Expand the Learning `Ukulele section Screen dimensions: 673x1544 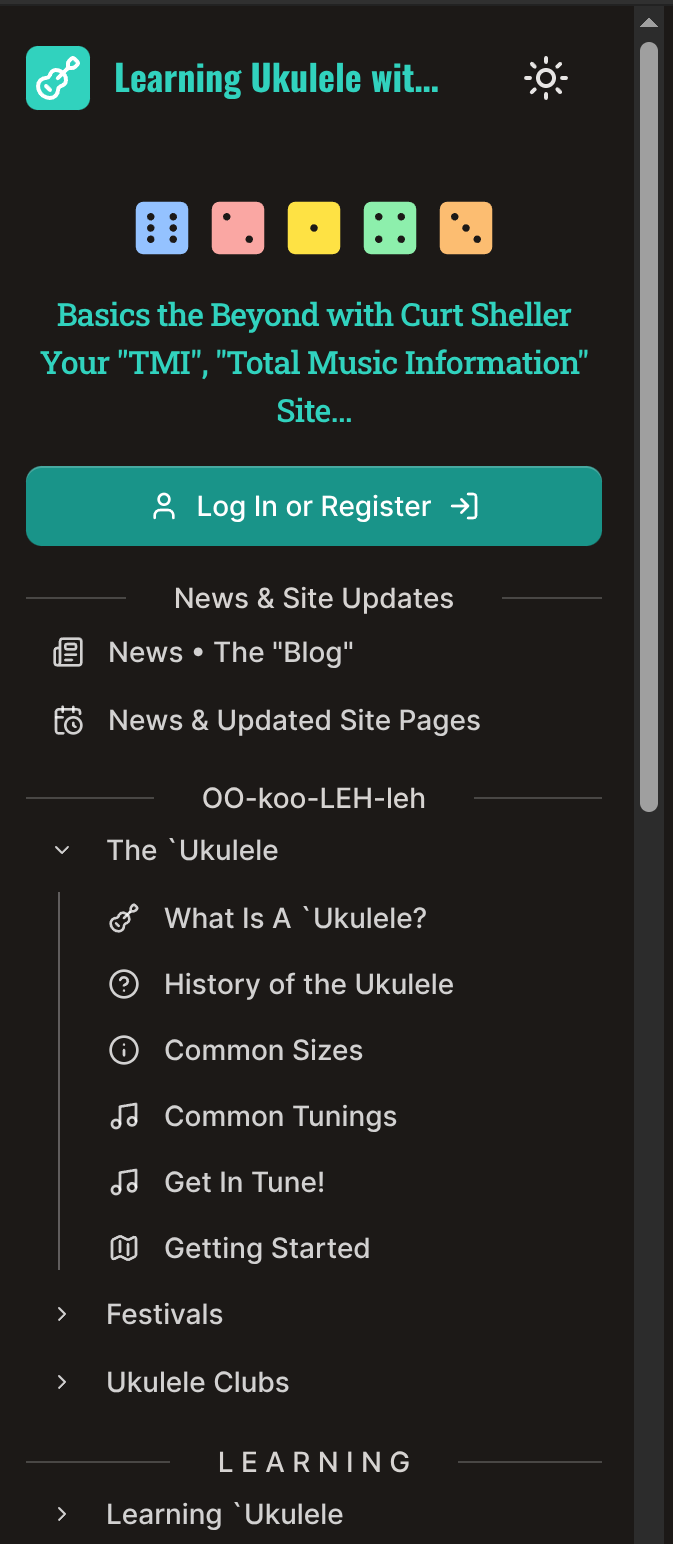click(62, 1513)
